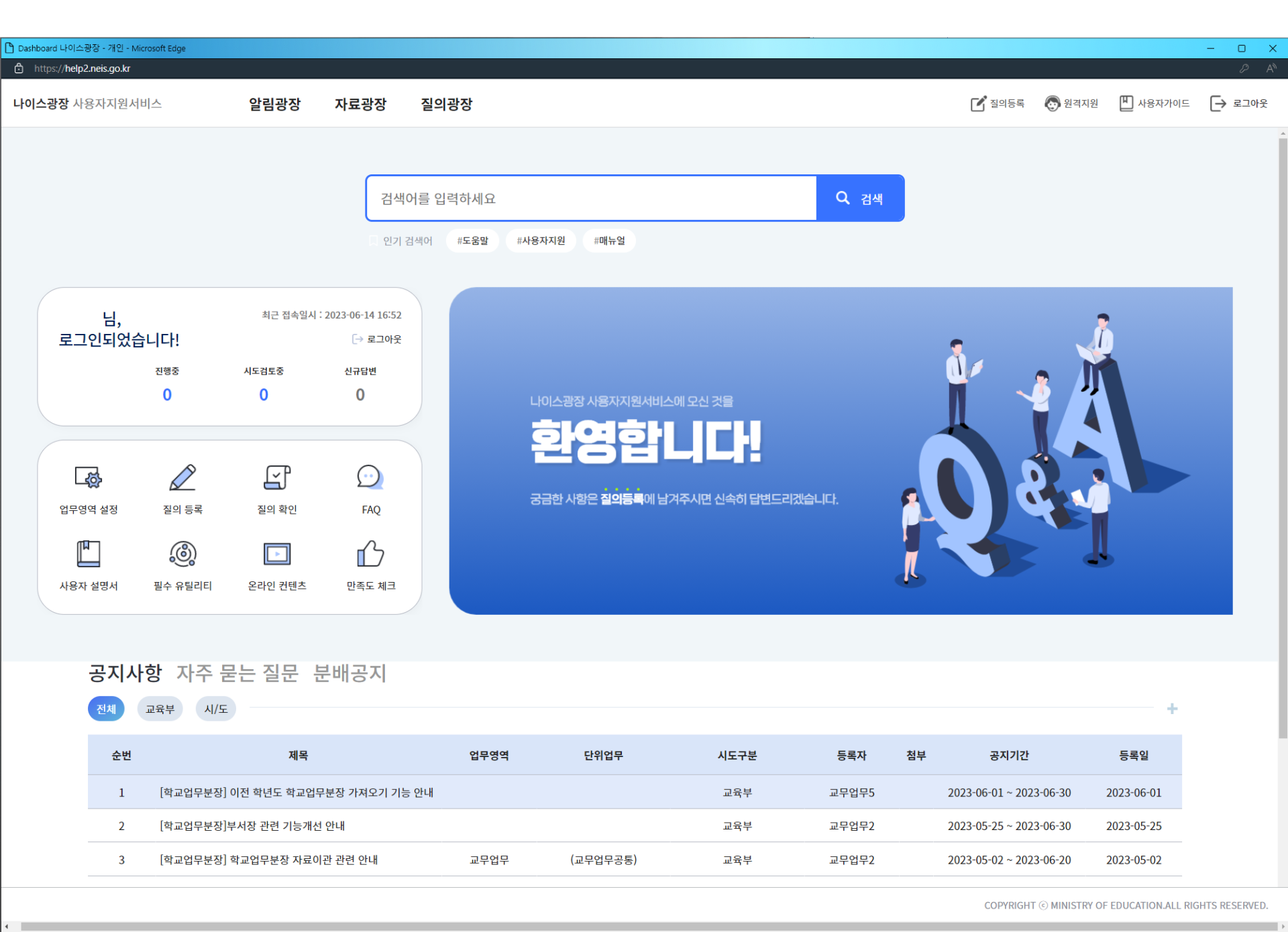Click the lock icon in address bar
1288x932 pixels.
[19, 68]
